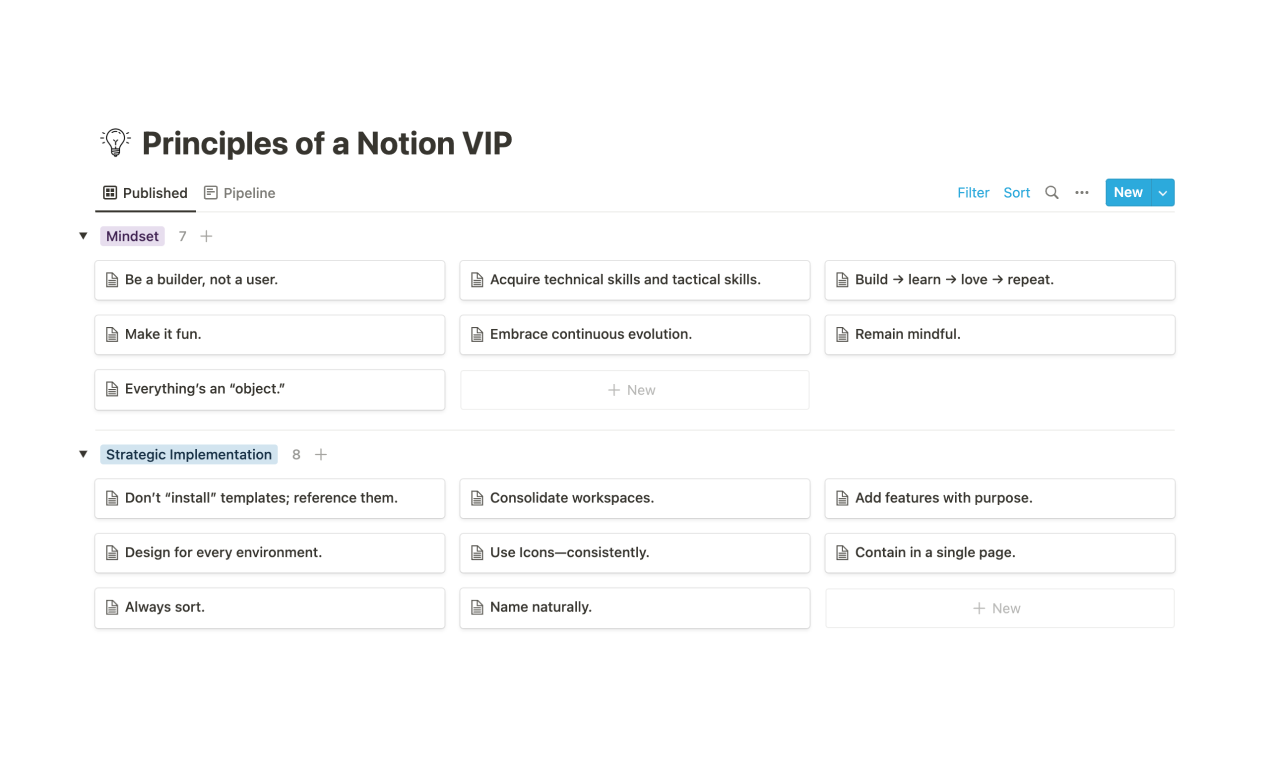Open the search magnifier icon
This screenshot has width=1270, height=760.
click(1052, 193)
